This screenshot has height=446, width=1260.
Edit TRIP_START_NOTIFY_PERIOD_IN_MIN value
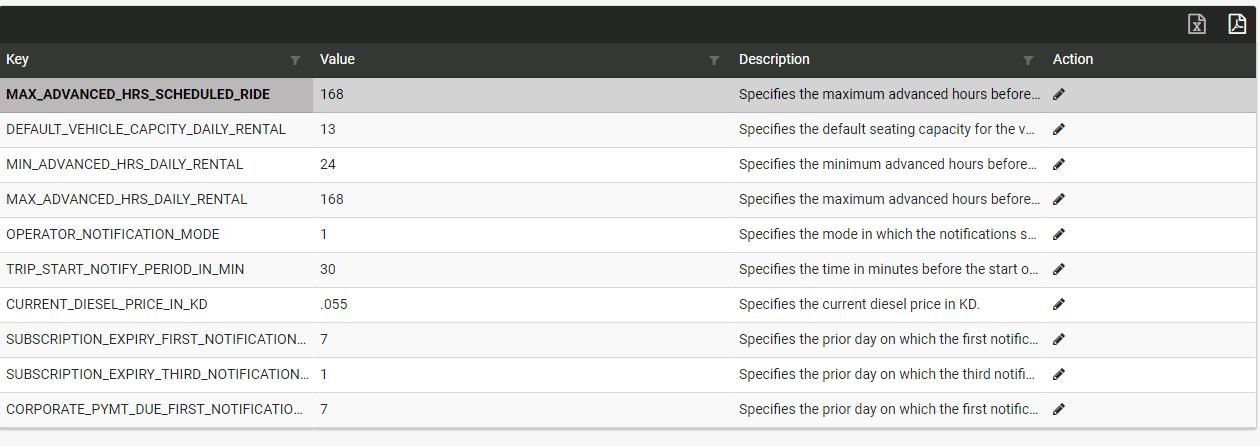coord(1059,270)
